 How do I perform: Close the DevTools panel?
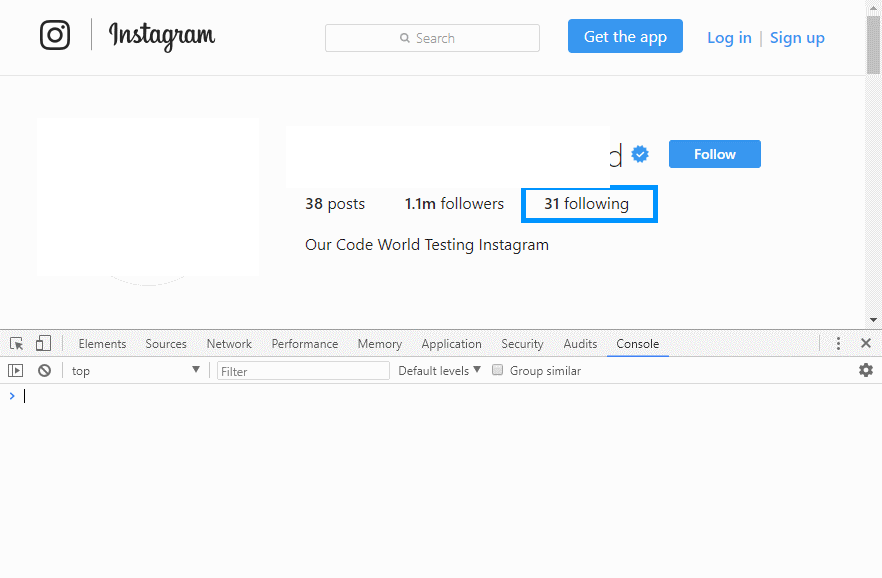pos(866,344)
